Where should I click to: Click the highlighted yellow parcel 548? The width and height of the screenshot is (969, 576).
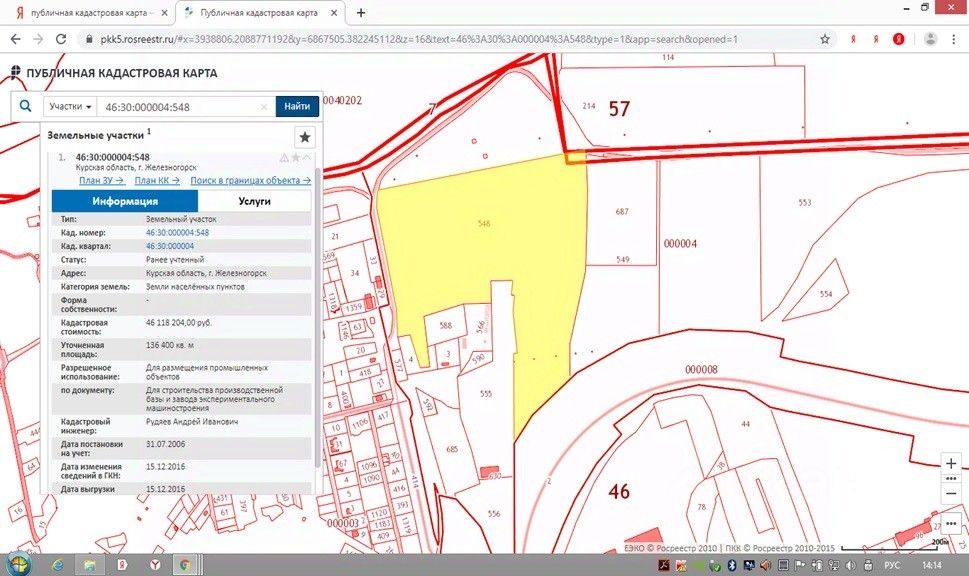point(484,223)
